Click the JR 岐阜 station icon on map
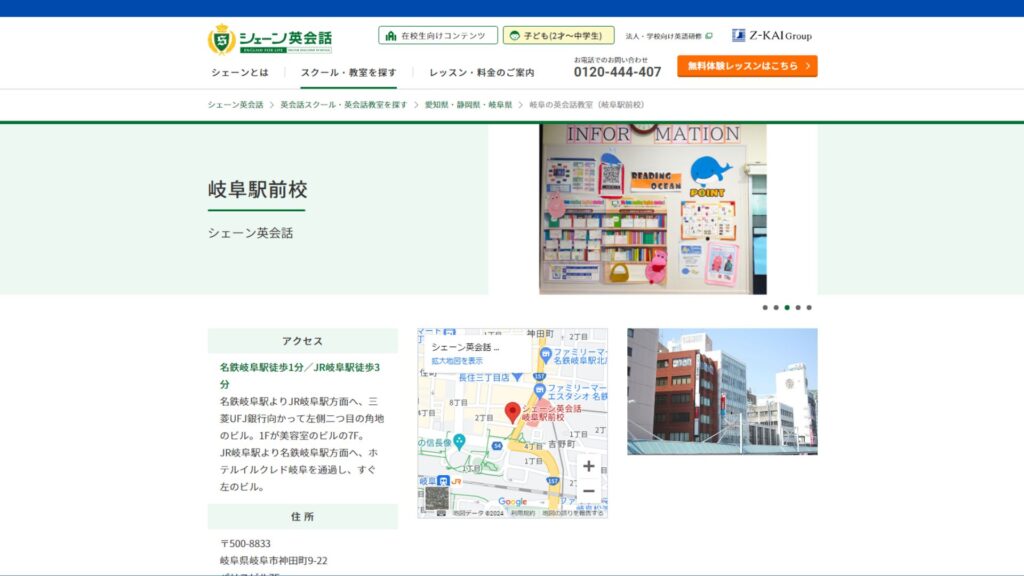Image resolution: width=1024 pixels, height=576 pixels. pyautogui.click(x=443, y=481)
